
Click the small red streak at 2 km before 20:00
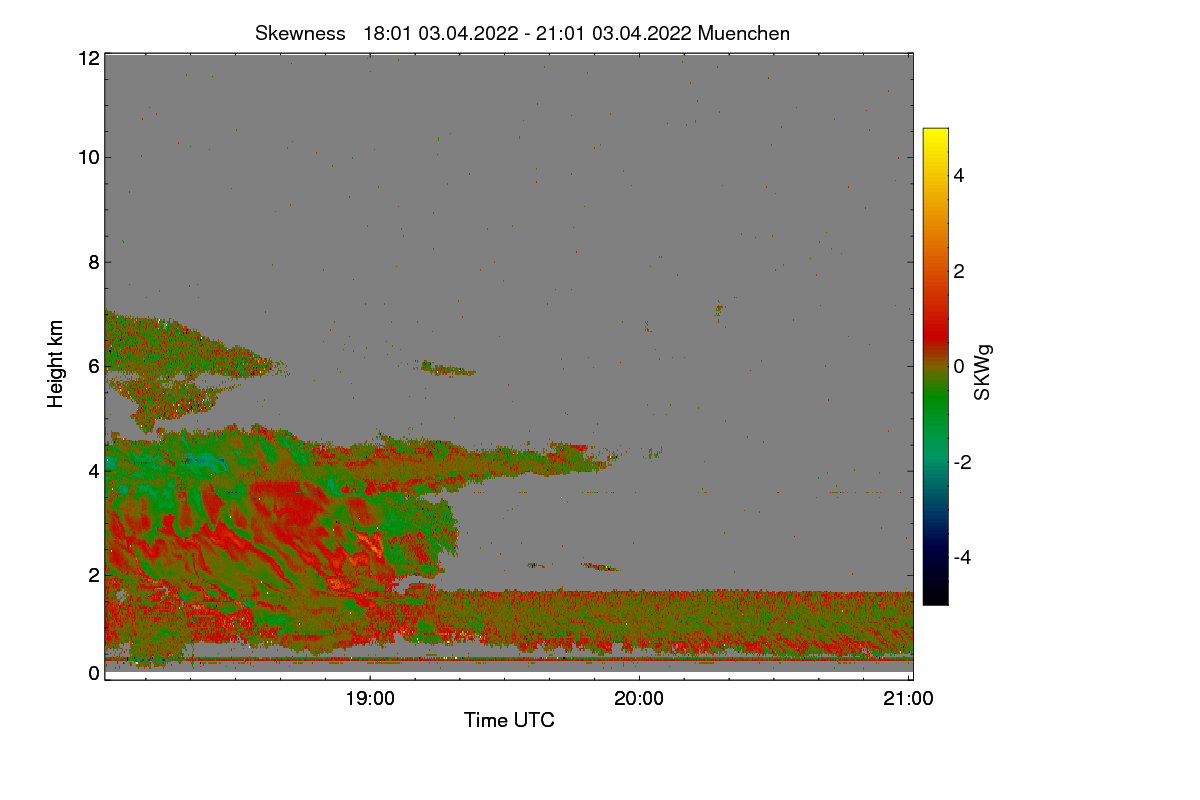point(601,567)
